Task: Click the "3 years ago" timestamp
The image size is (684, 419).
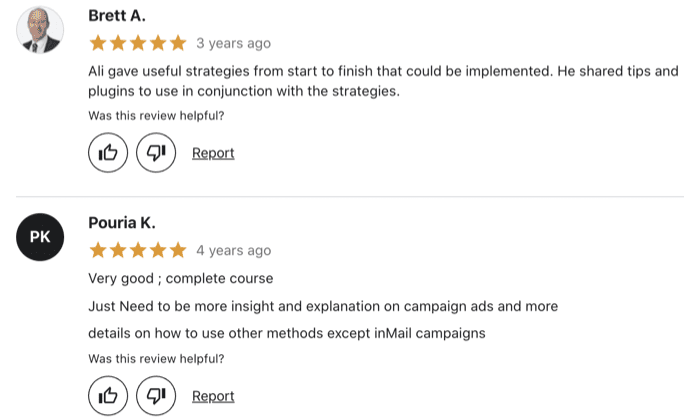Action: [x=233, y=43]
